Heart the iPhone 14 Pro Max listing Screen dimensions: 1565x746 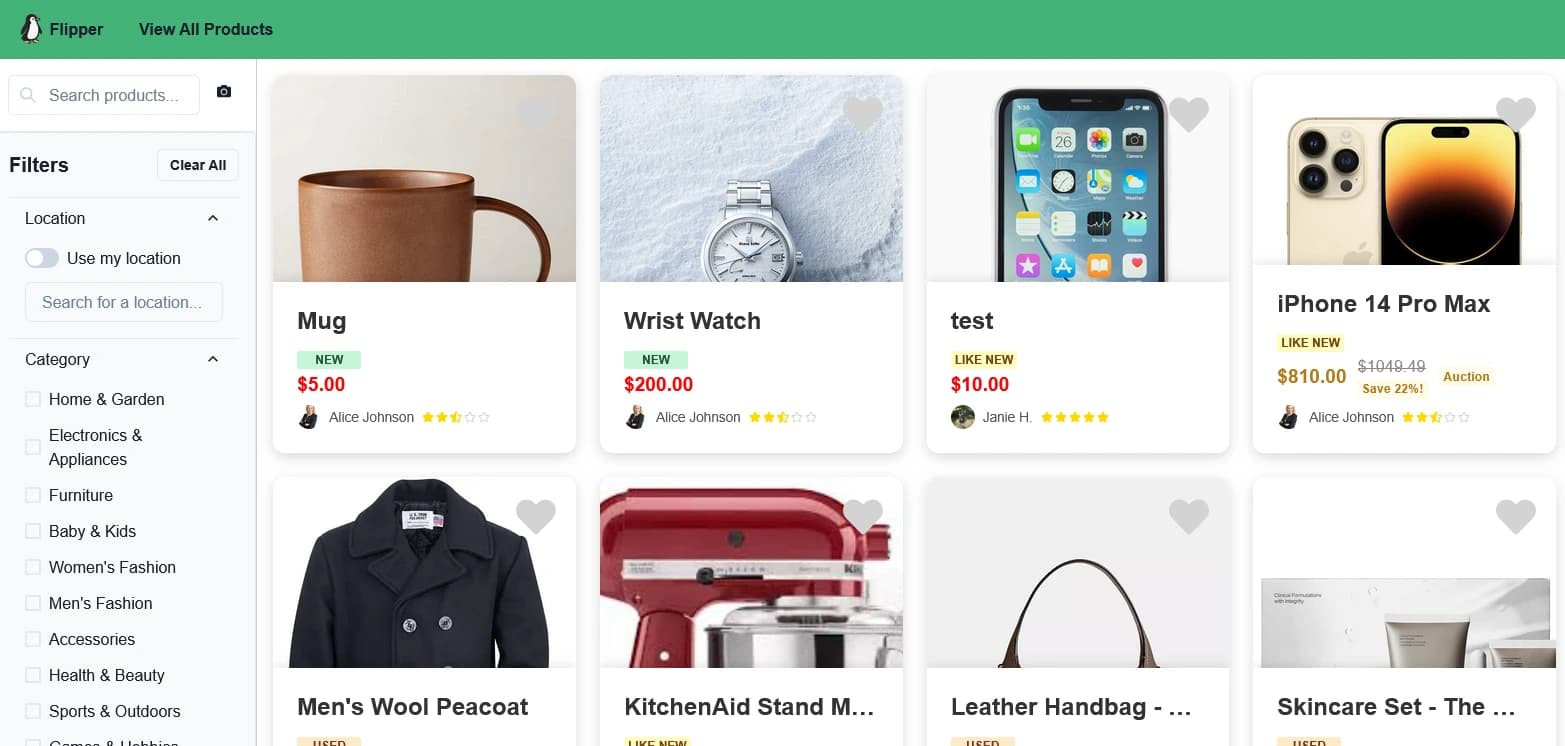coord(1516,115)
